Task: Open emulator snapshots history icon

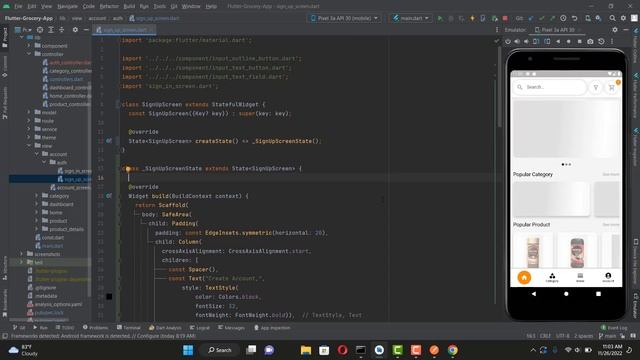Action: pos(601,41)
